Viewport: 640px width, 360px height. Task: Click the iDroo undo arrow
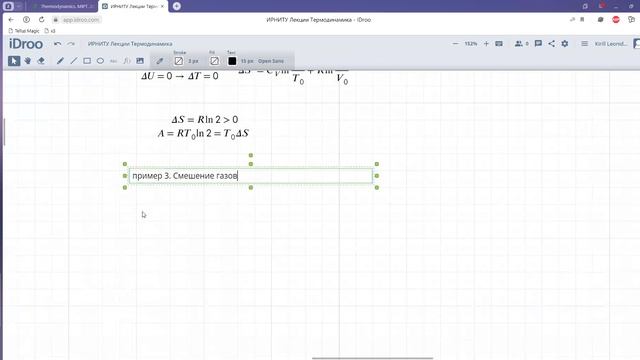click(x=58, y=44)
